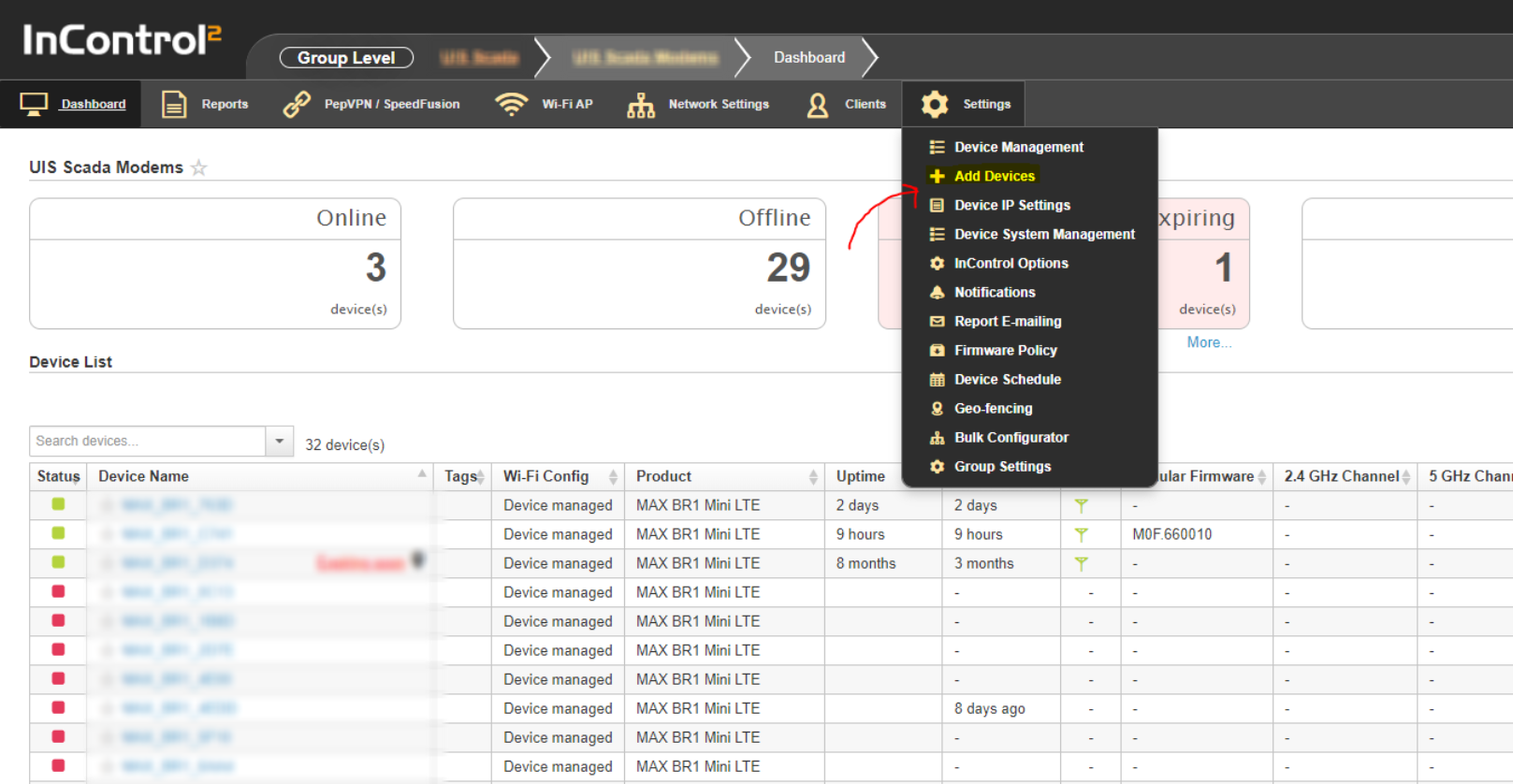
Task: Open Device IP Settings menu entry
Action: [x=1012, y=205]
